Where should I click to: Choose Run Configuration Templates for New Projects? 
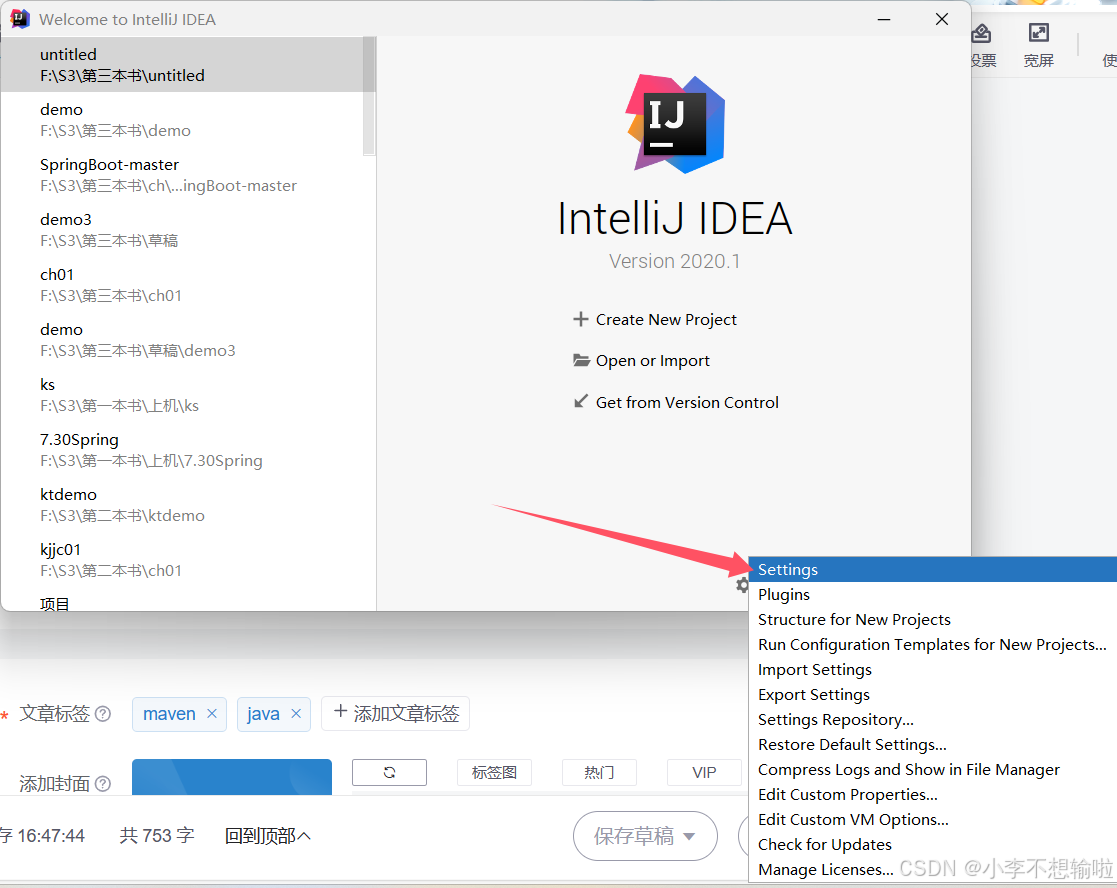point(932,644)
